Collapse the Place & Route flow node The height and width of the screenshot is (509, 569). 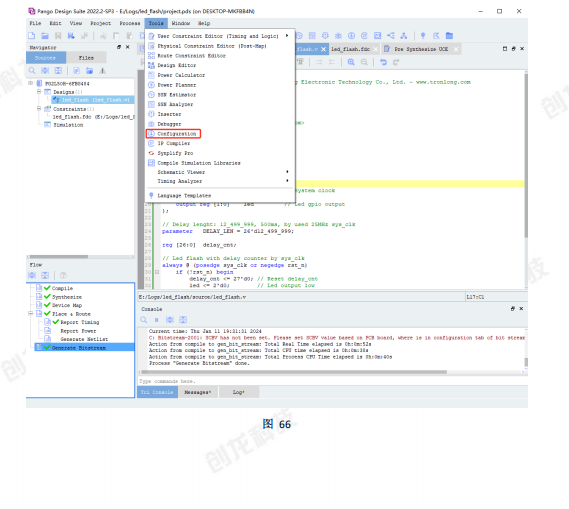click(x=31, y=313)
